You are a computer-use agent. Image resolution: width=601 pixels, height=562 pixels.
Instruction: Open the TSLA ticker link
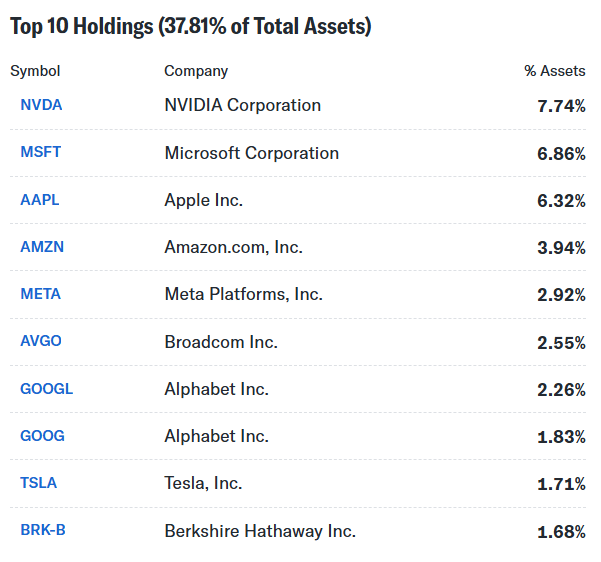pyautogui.click(x=39, y=483)
